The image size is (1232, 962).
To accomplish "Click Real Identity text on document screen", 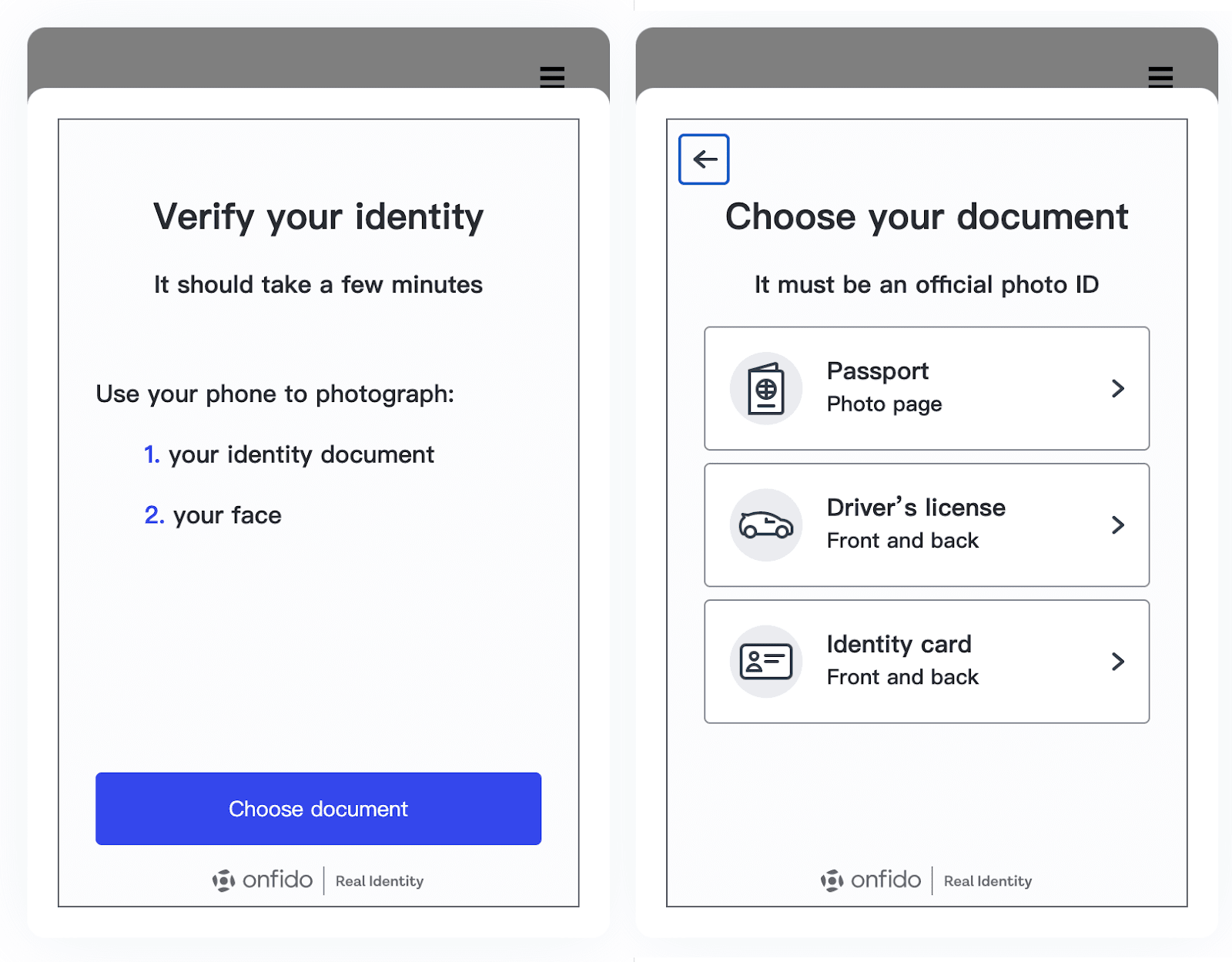I will pos(988,881).
